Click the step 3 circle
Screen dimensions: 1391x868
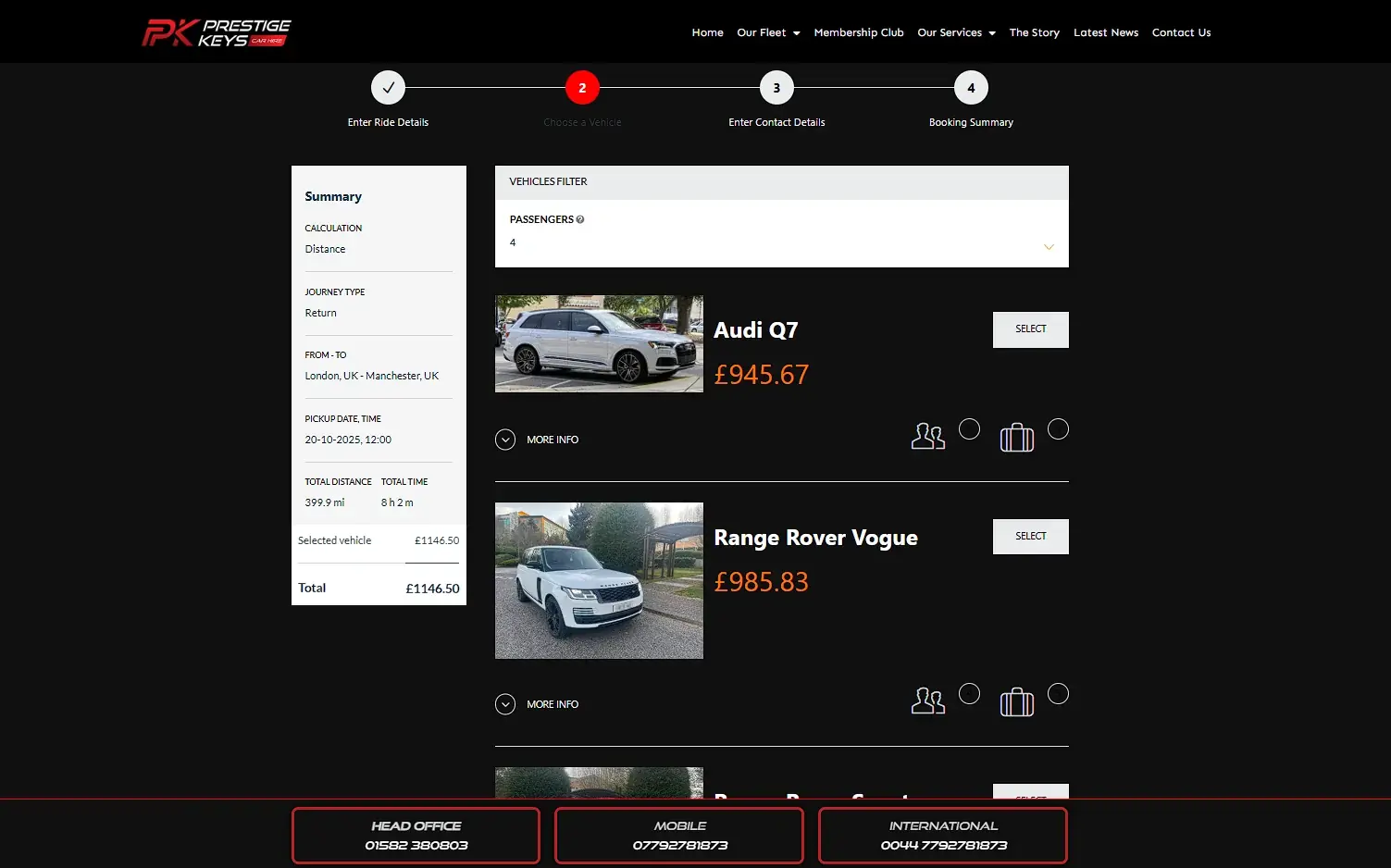[x=776, y=88]
